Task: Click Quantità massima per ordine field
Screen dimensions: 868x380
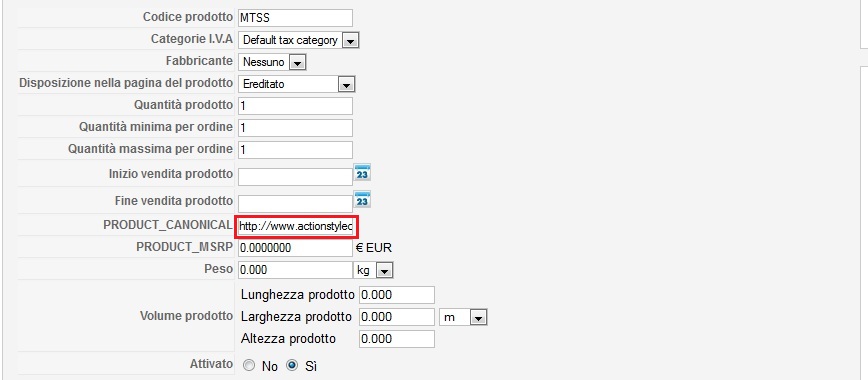Action: (295, 150)
